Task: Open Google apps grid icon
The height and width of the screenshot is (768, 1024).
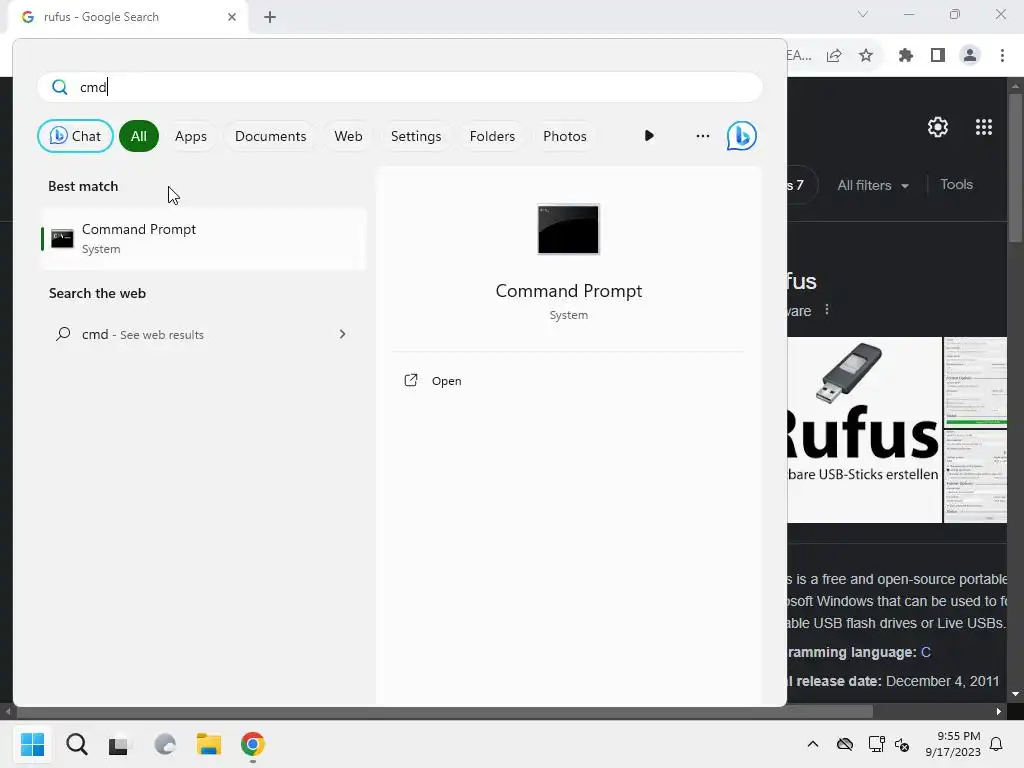Action: pos(984,127)
